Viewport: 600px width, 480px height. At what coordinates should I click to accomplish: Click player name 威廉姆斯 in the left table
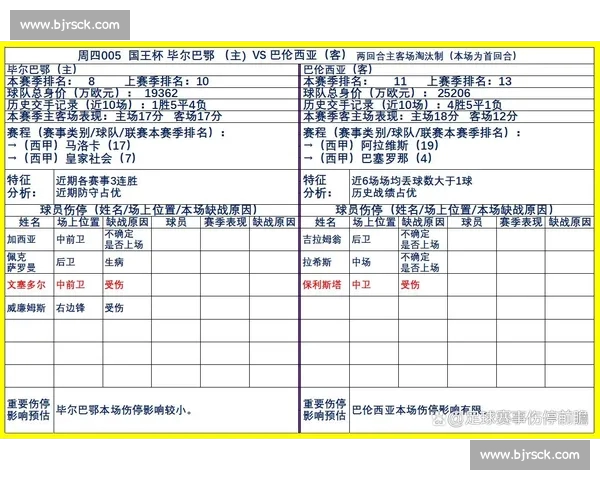26,308
